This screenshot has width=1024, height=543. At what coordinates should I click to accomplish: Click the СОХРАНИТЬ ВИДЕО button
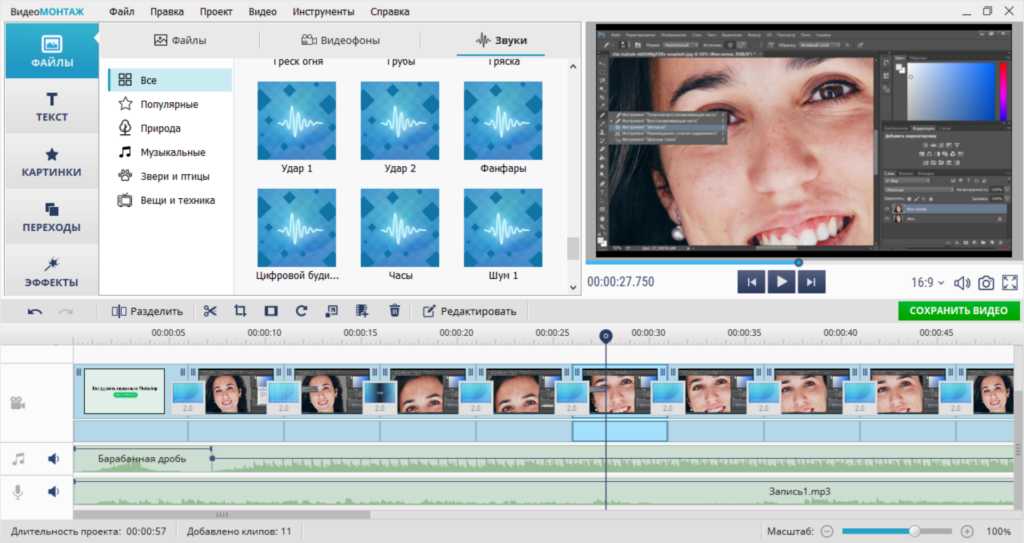(958, 311)
